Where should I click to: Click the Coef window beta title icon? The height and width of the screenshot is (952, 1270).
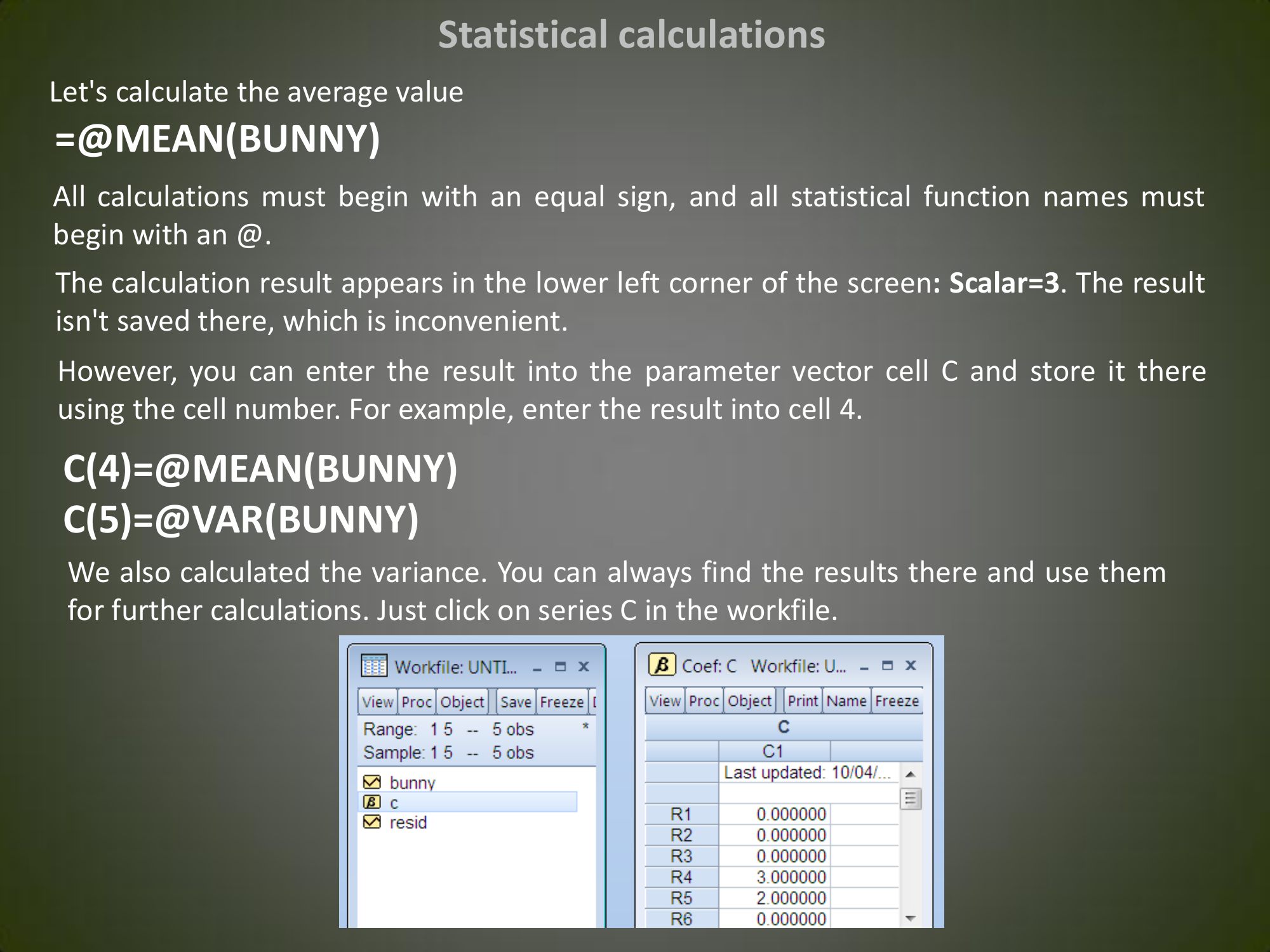tap(662, 665)
